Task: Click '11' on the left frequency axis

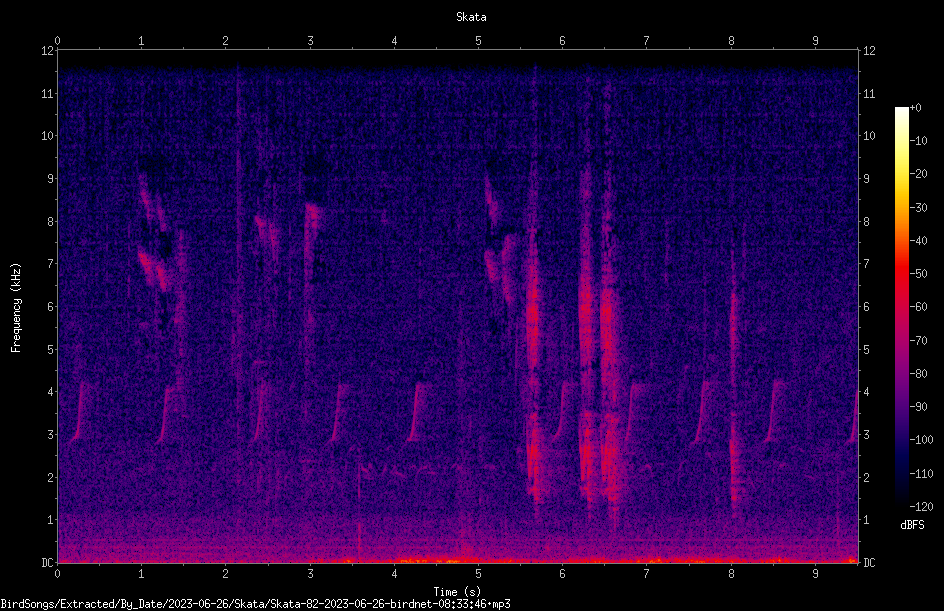Action: [x=47, y=93]
